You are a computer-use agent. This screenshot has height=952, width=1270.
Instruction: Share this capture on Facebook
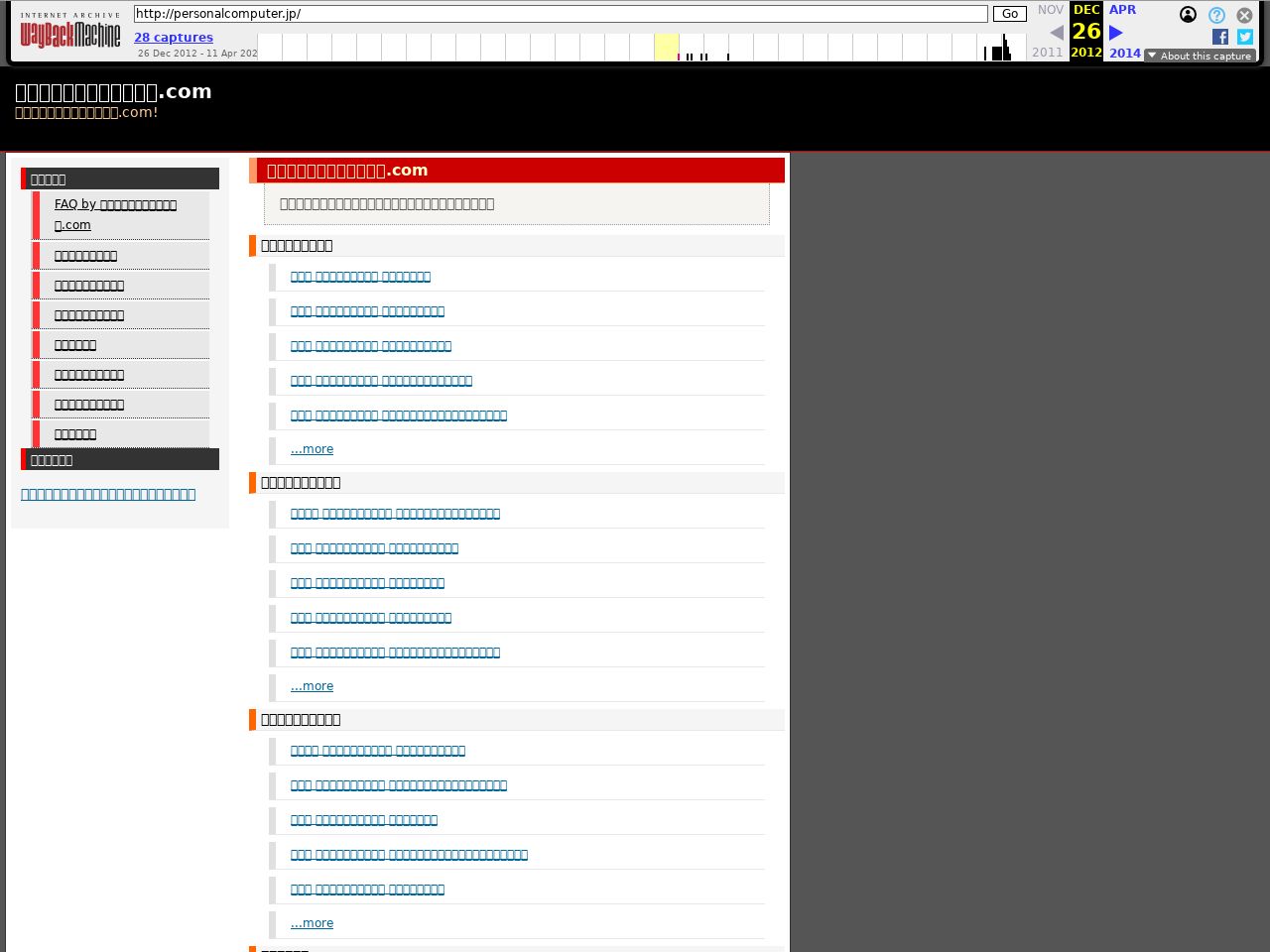[1220, 37]
